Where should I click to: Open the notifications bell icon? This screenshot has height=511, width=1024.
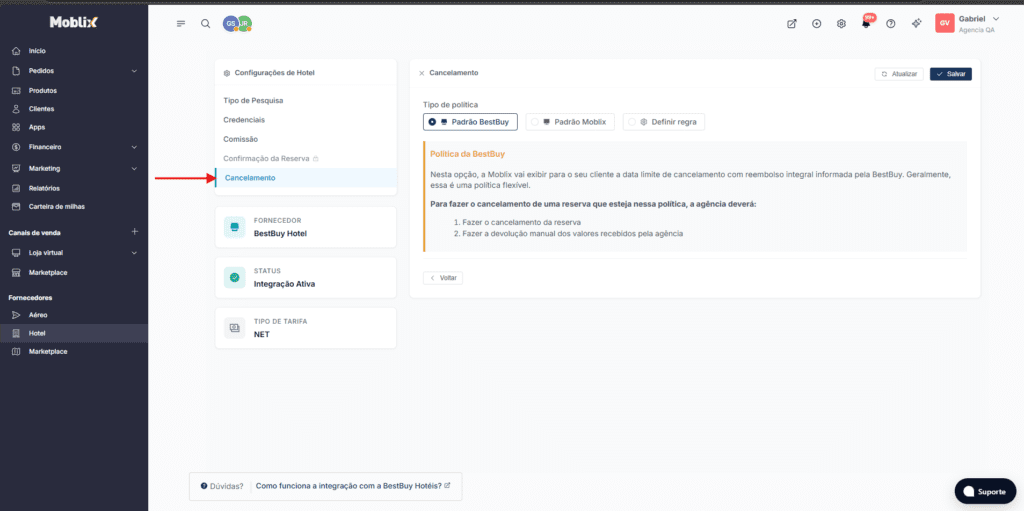coord(866,24)
